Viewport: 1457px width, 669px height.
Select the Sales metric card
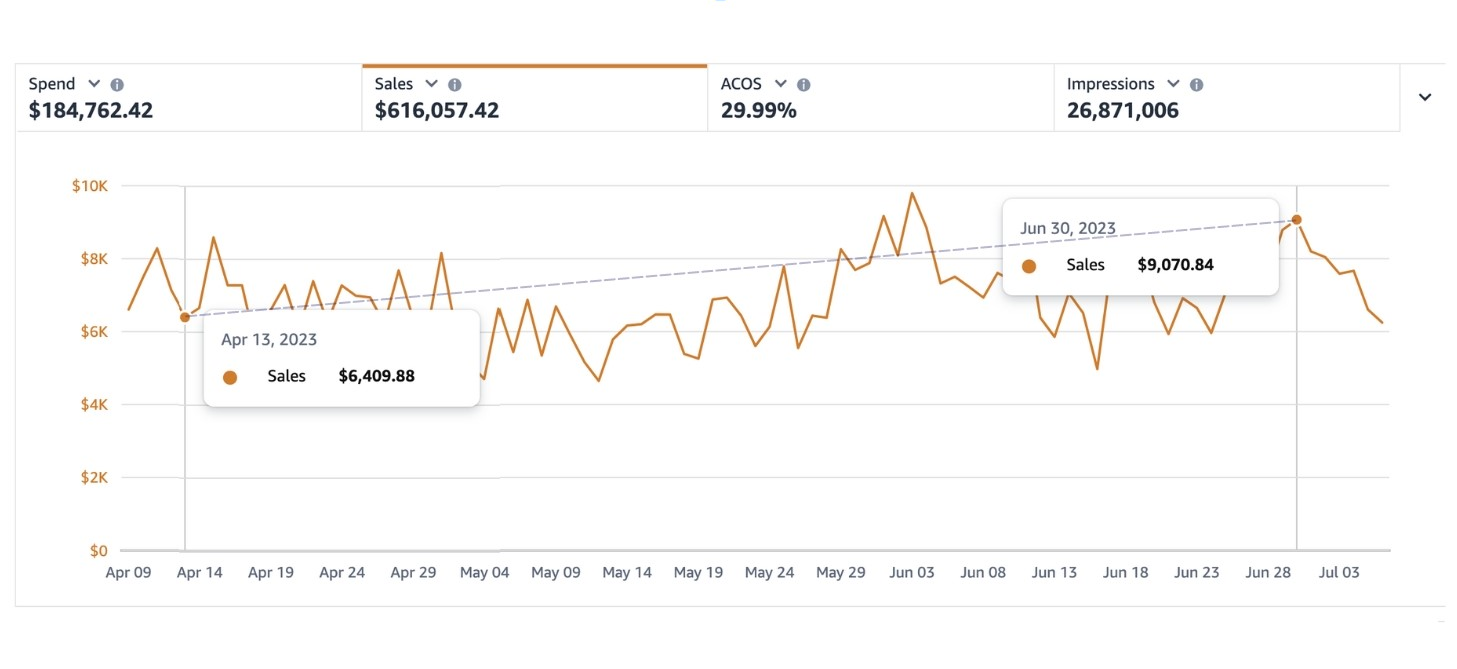click(535, 98)
